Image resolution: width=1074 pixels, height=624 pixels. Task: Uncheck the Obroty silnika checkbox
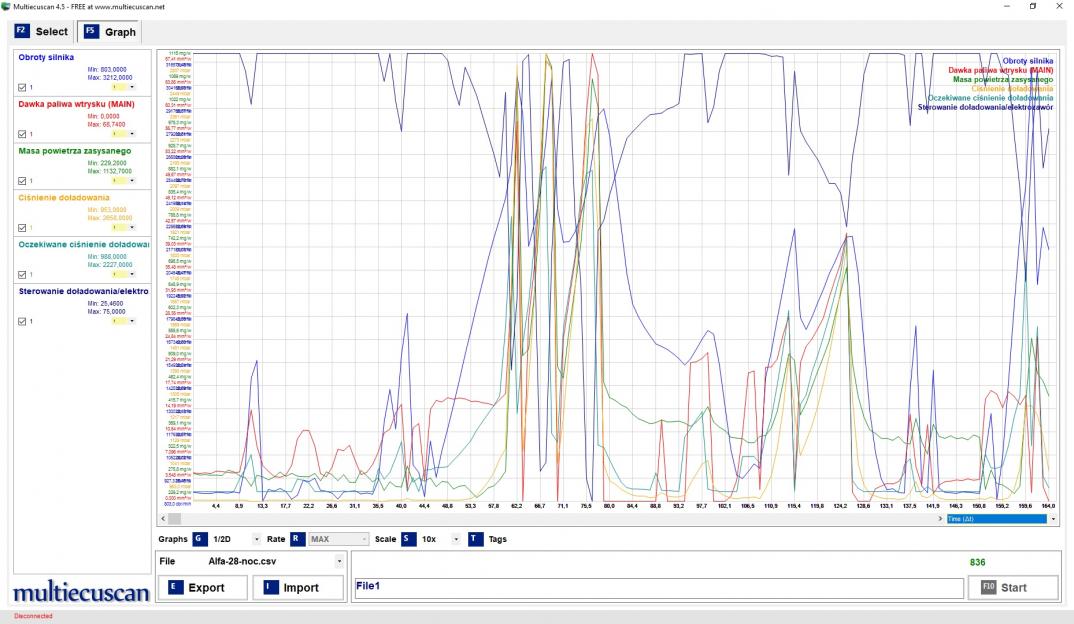(23, 87)
